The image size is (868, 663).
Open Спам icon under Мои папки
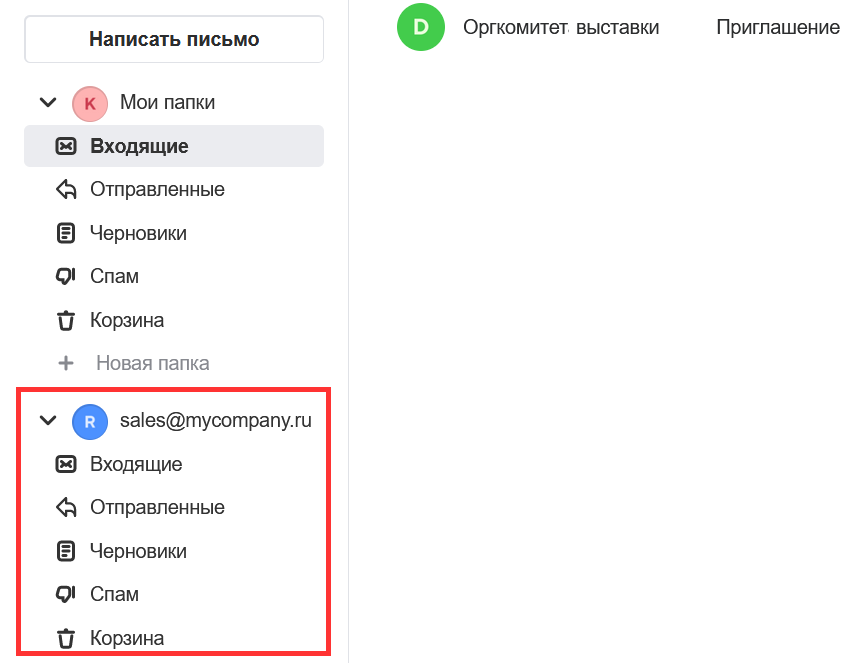tap(66, 276)
